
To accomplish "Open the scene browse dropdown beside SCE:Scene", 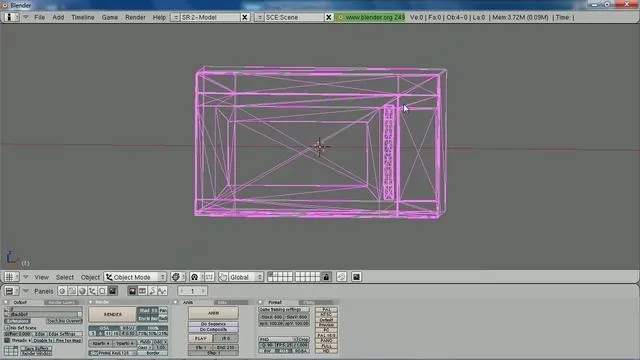I will tap(259, 17).
